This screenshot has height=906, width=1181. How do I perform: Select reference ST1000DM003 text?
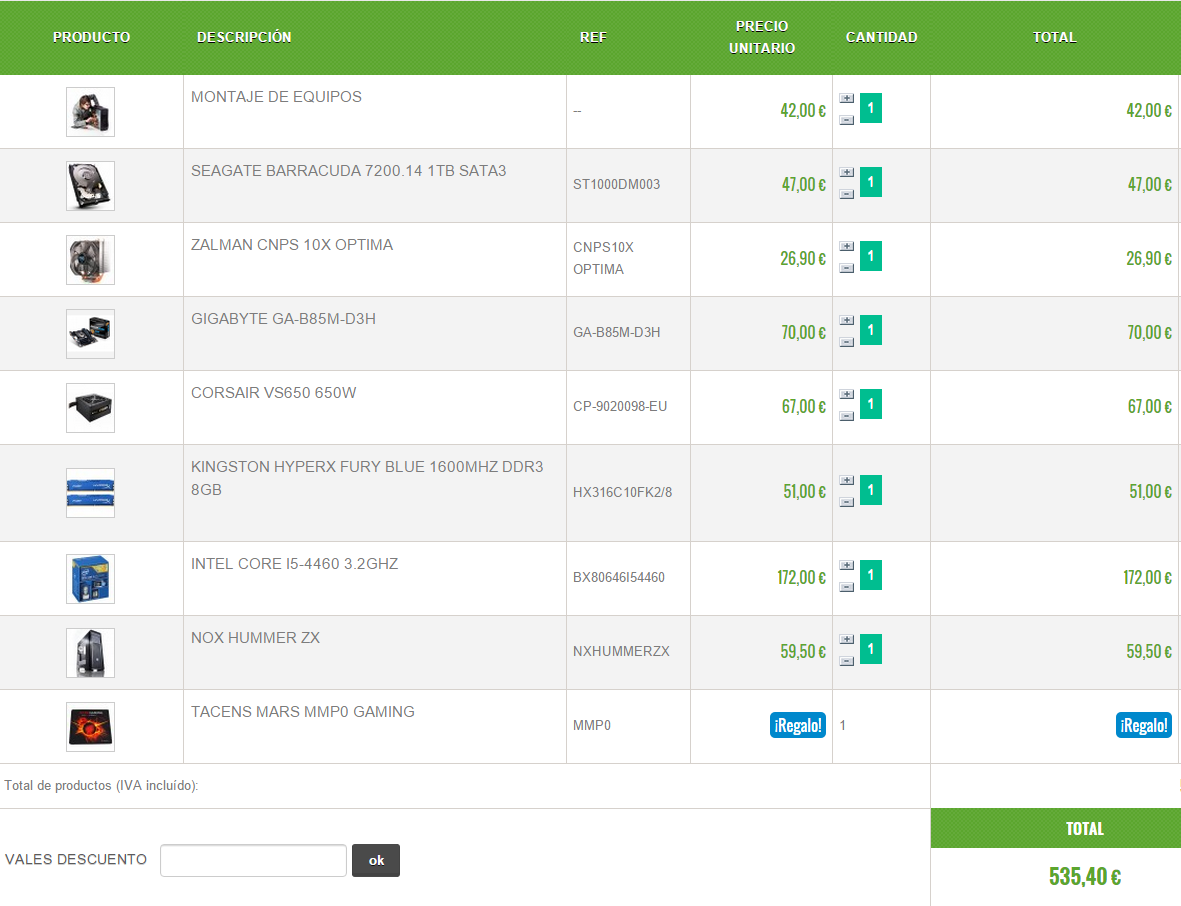click(616, 185)
